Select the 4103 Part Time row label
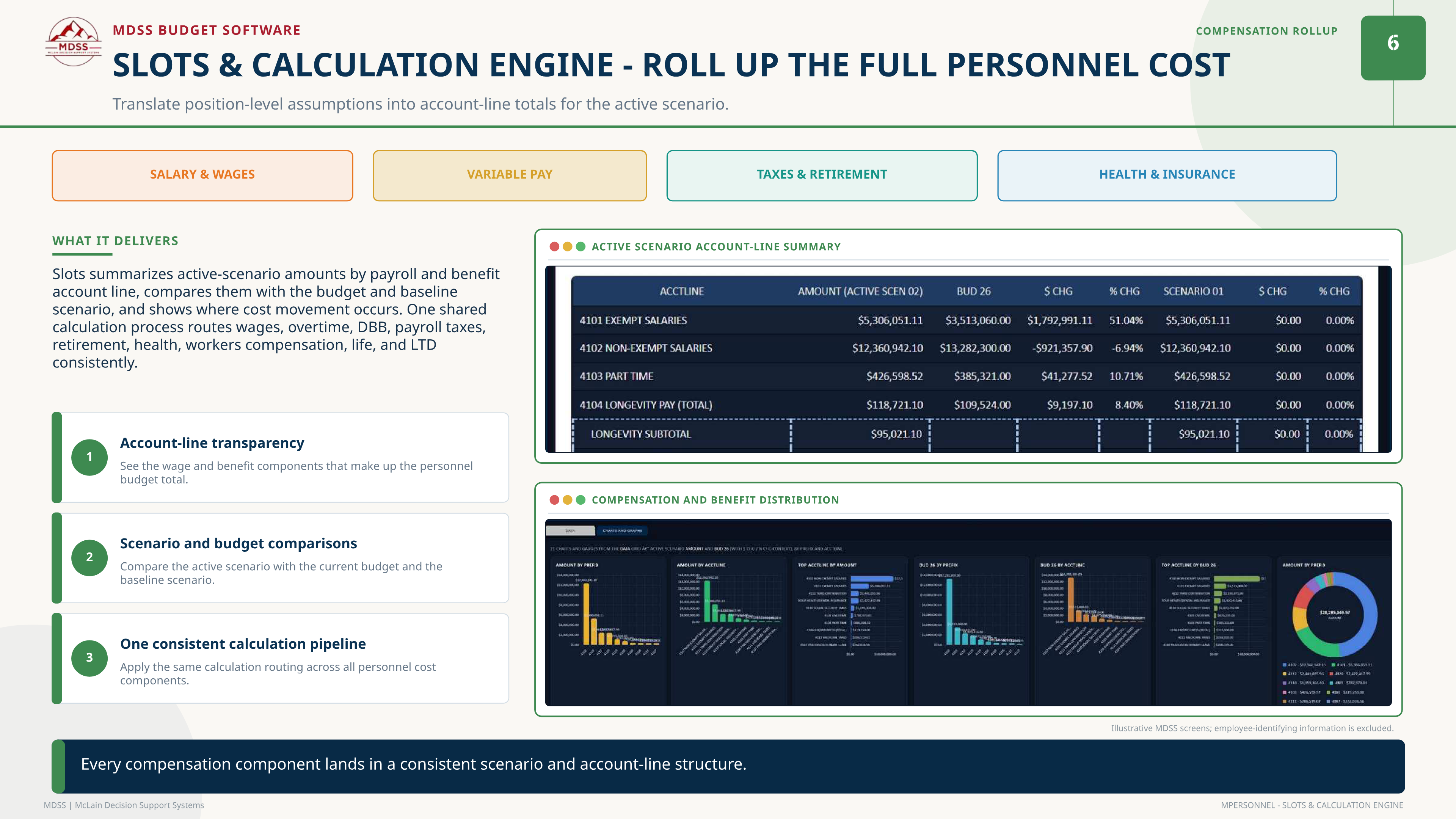This screenshot has height=819, width=1456. pos(616,377)
